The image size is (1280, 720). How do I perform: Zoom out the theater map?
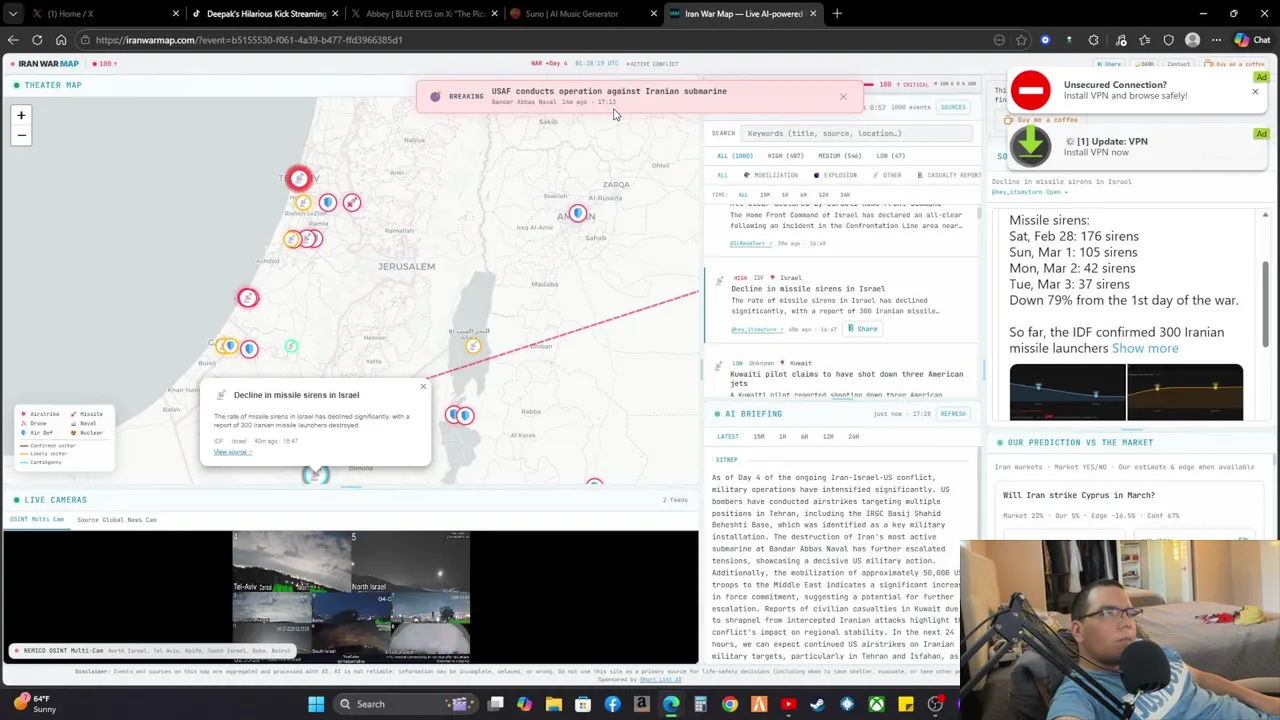[21, 135]
